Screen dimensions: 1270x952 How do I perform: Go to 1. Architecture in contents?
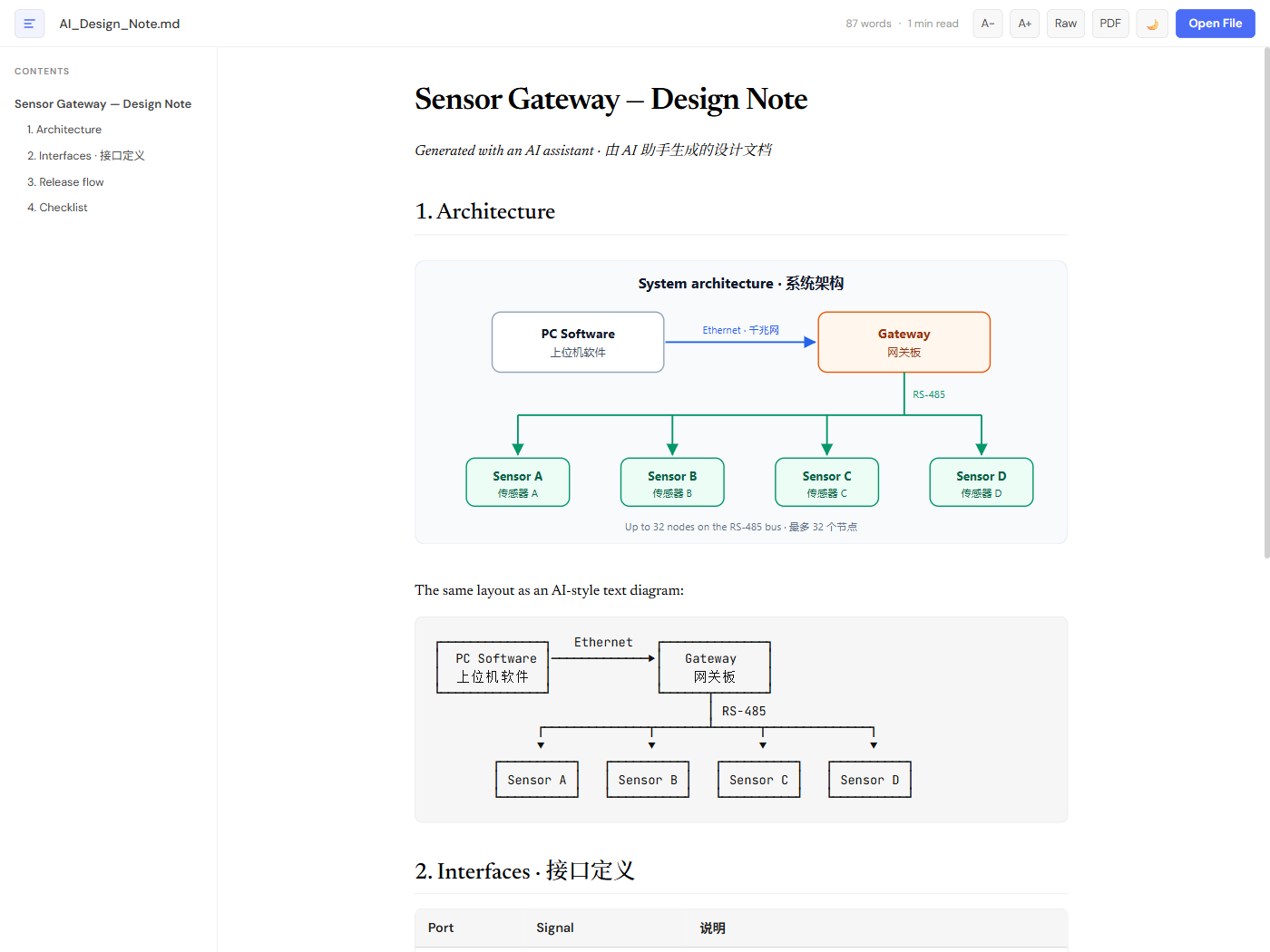64,130
